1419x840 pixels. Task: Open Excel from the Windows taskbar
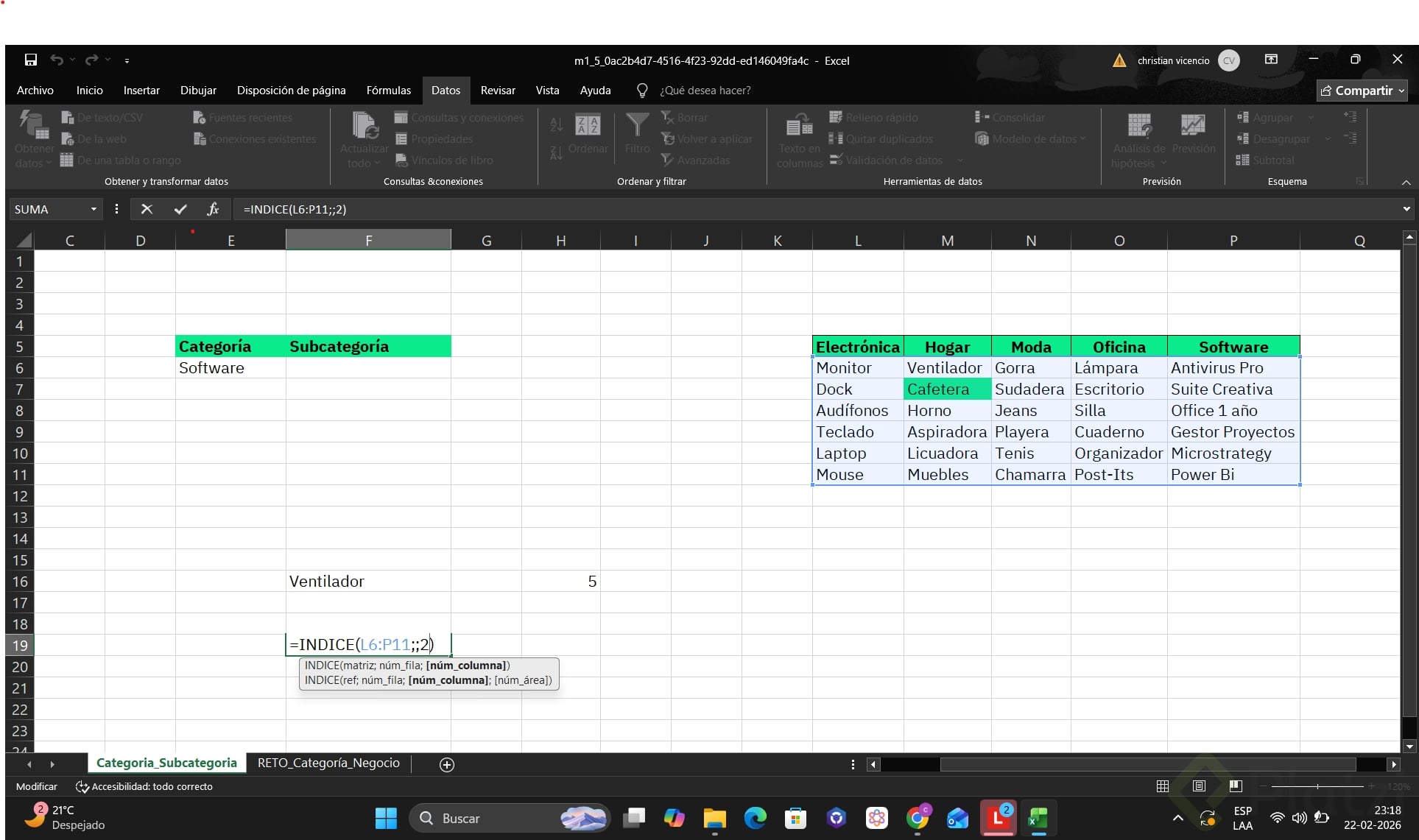click(x=1038, y=818)
